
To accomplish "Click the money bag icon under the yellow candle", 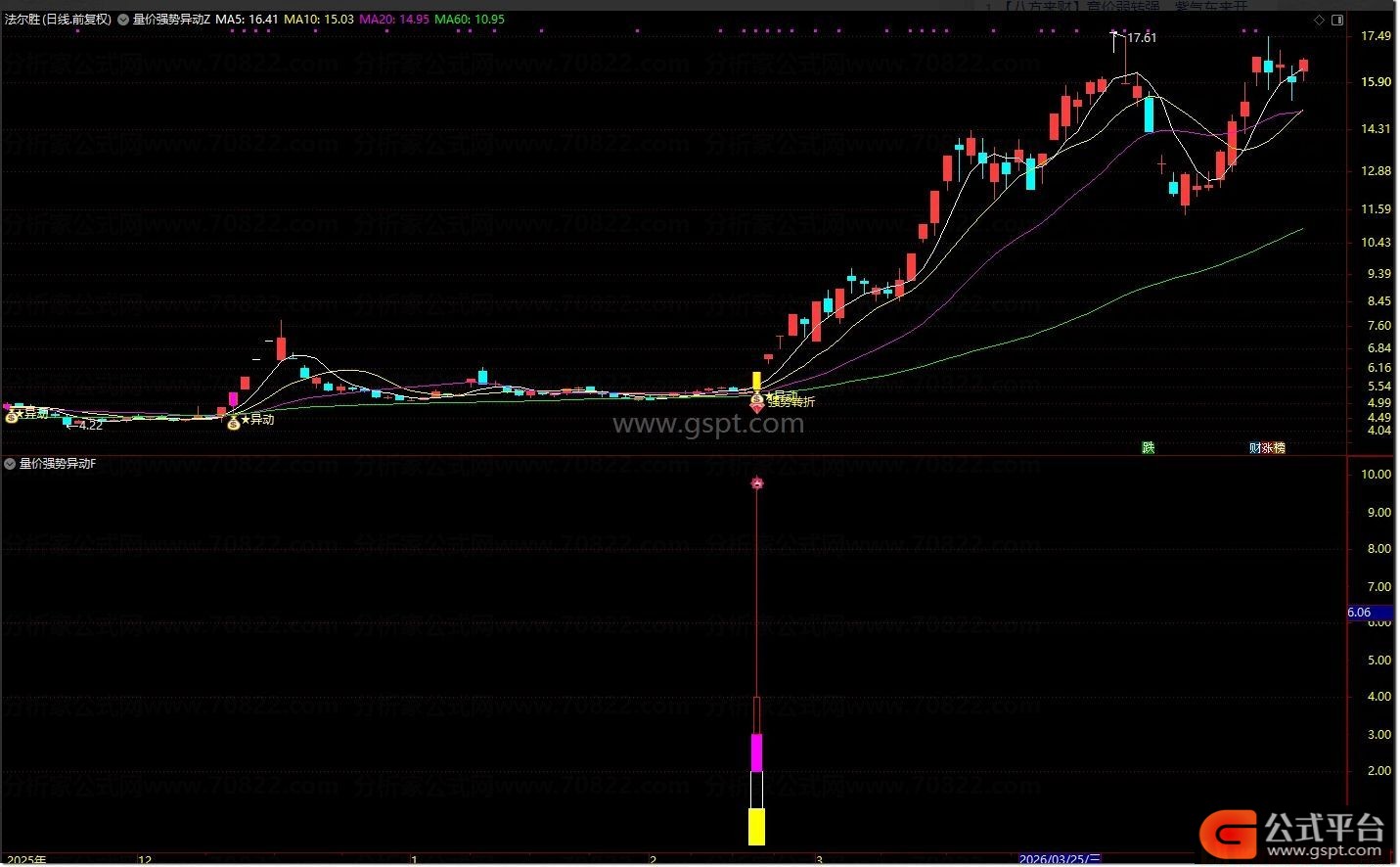I will (x=756, y=398).
